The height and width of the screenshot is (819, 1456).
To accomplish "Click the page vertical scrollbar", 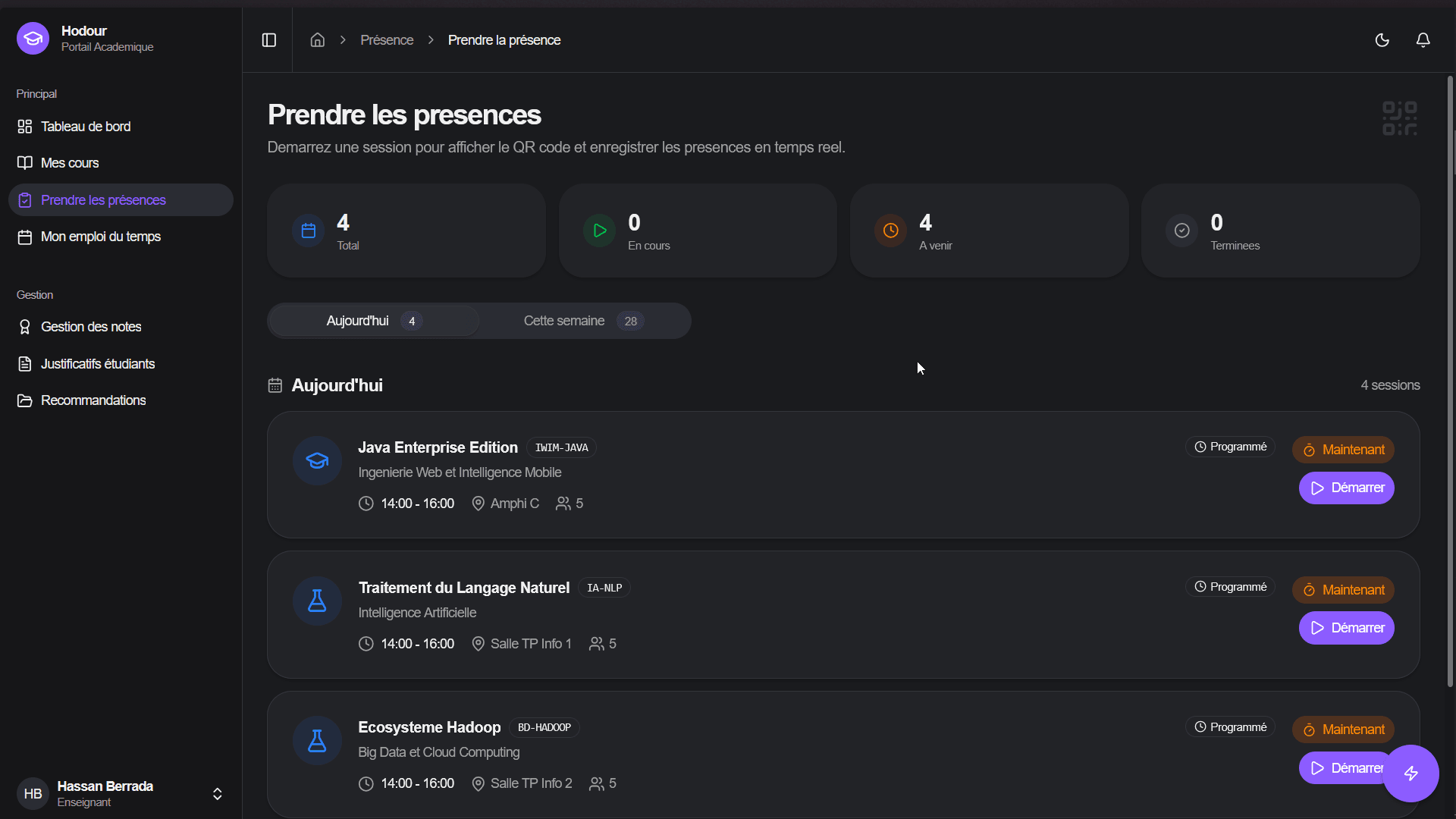I will pos(1451,379).
